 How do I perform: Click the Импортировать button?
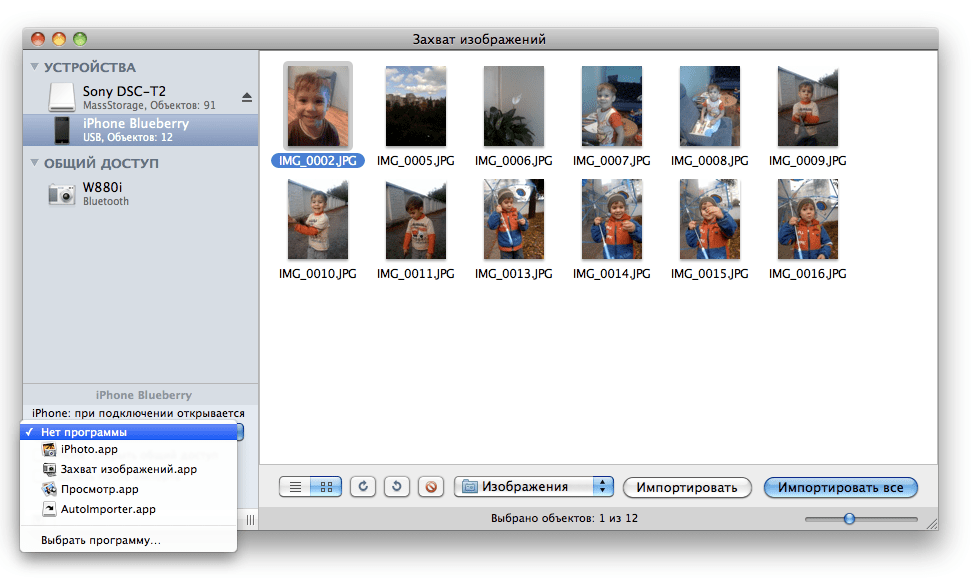(687, 488)
